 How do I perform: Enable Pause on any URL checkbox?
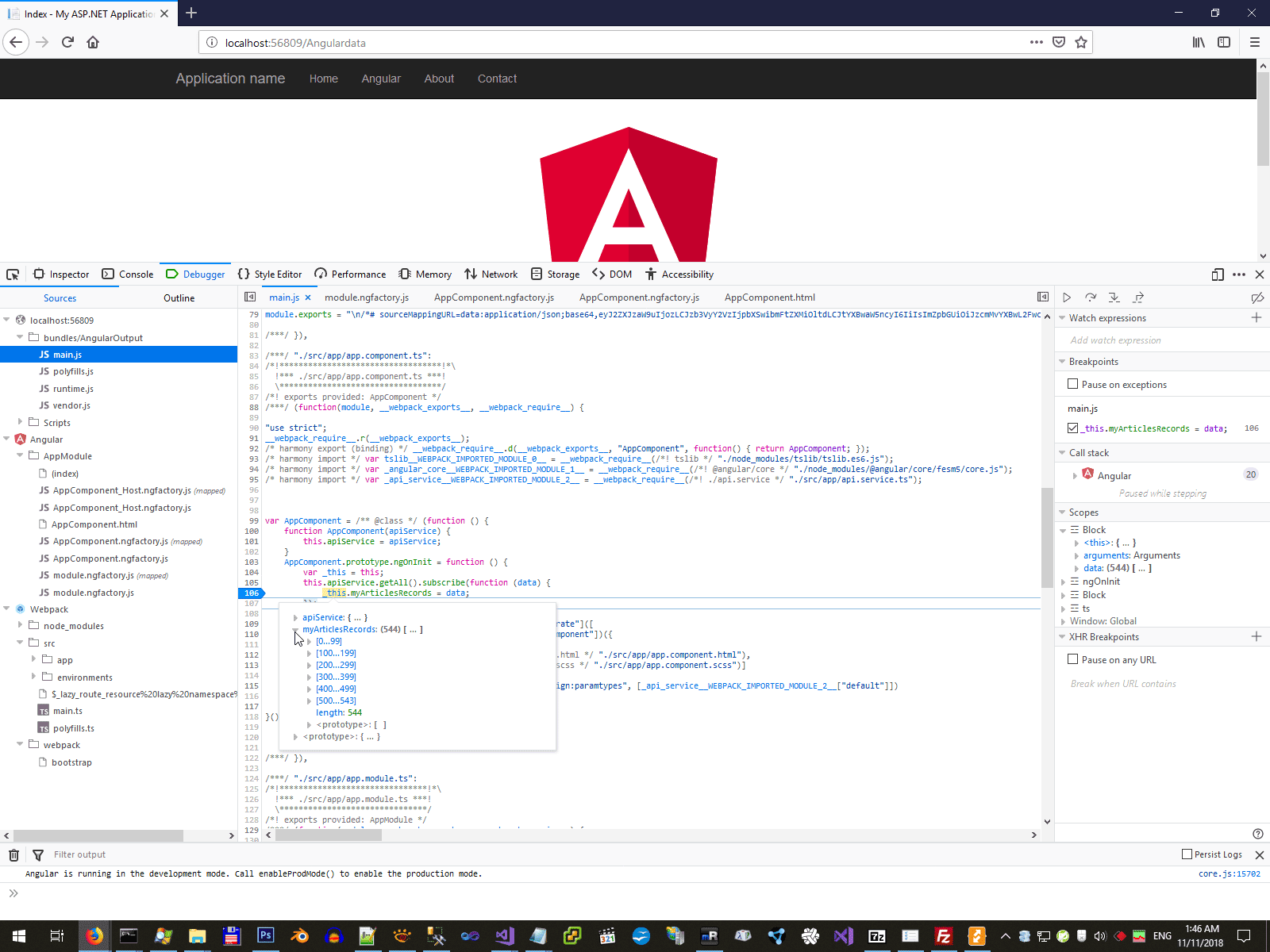(x=1073, y=659)
